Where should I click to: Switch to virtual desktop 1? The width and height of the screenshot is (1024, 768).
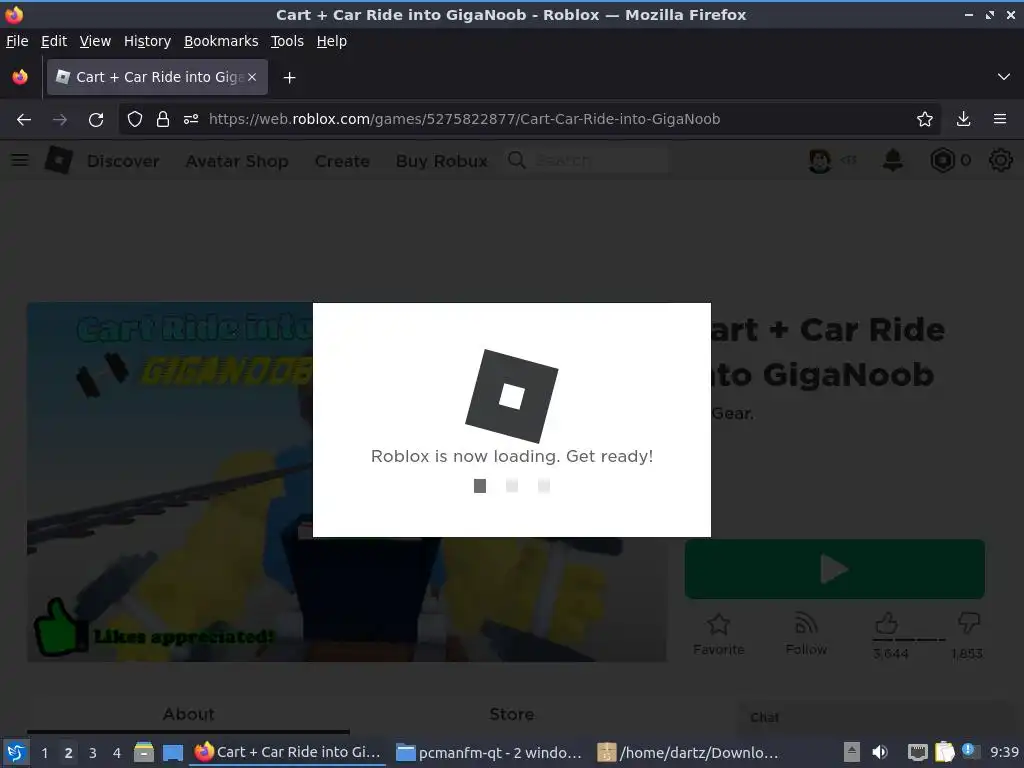44,753
